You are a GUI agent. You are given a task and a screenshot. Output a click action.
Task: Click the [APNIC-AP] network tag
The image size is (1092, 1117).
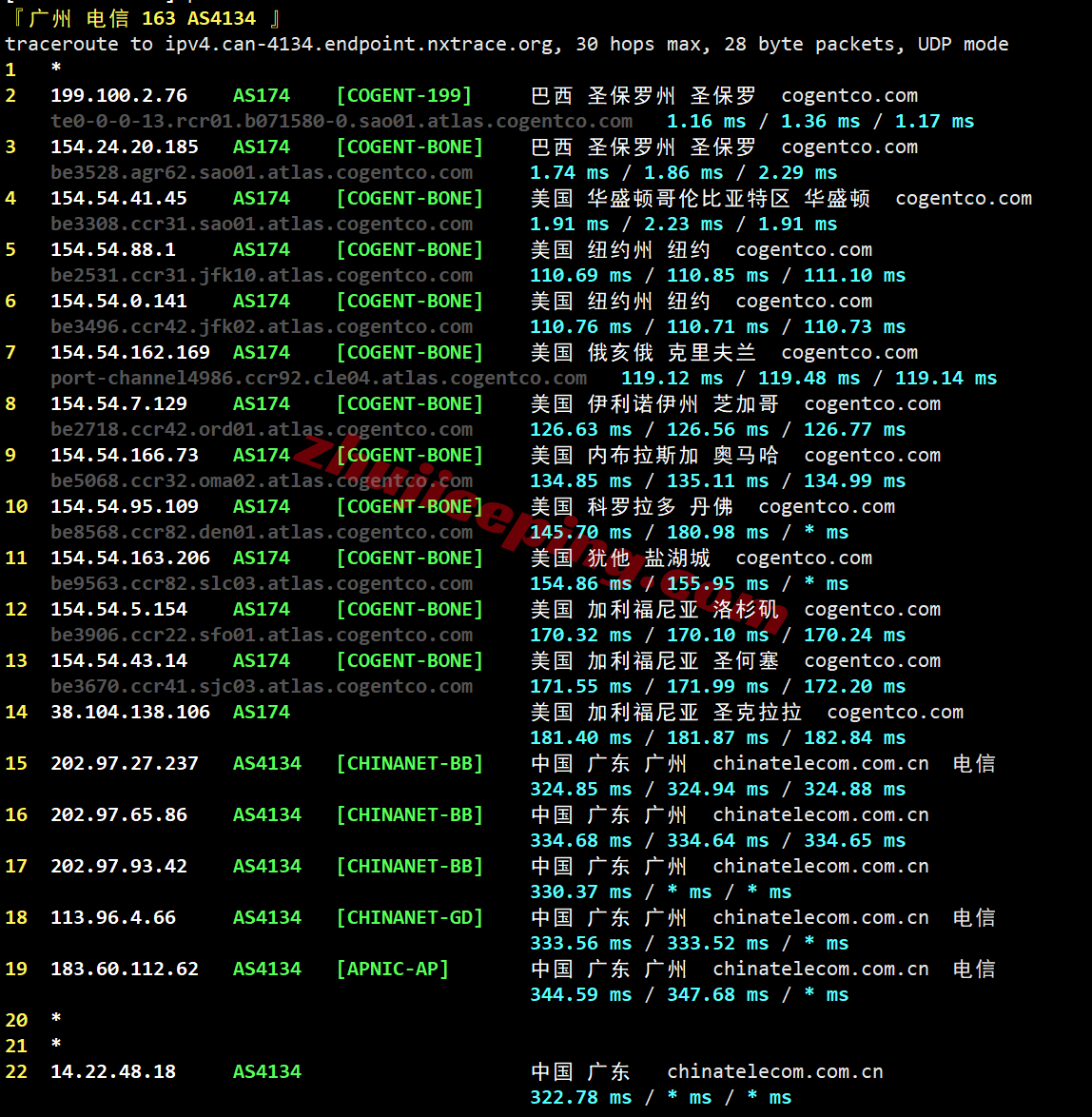392,969
